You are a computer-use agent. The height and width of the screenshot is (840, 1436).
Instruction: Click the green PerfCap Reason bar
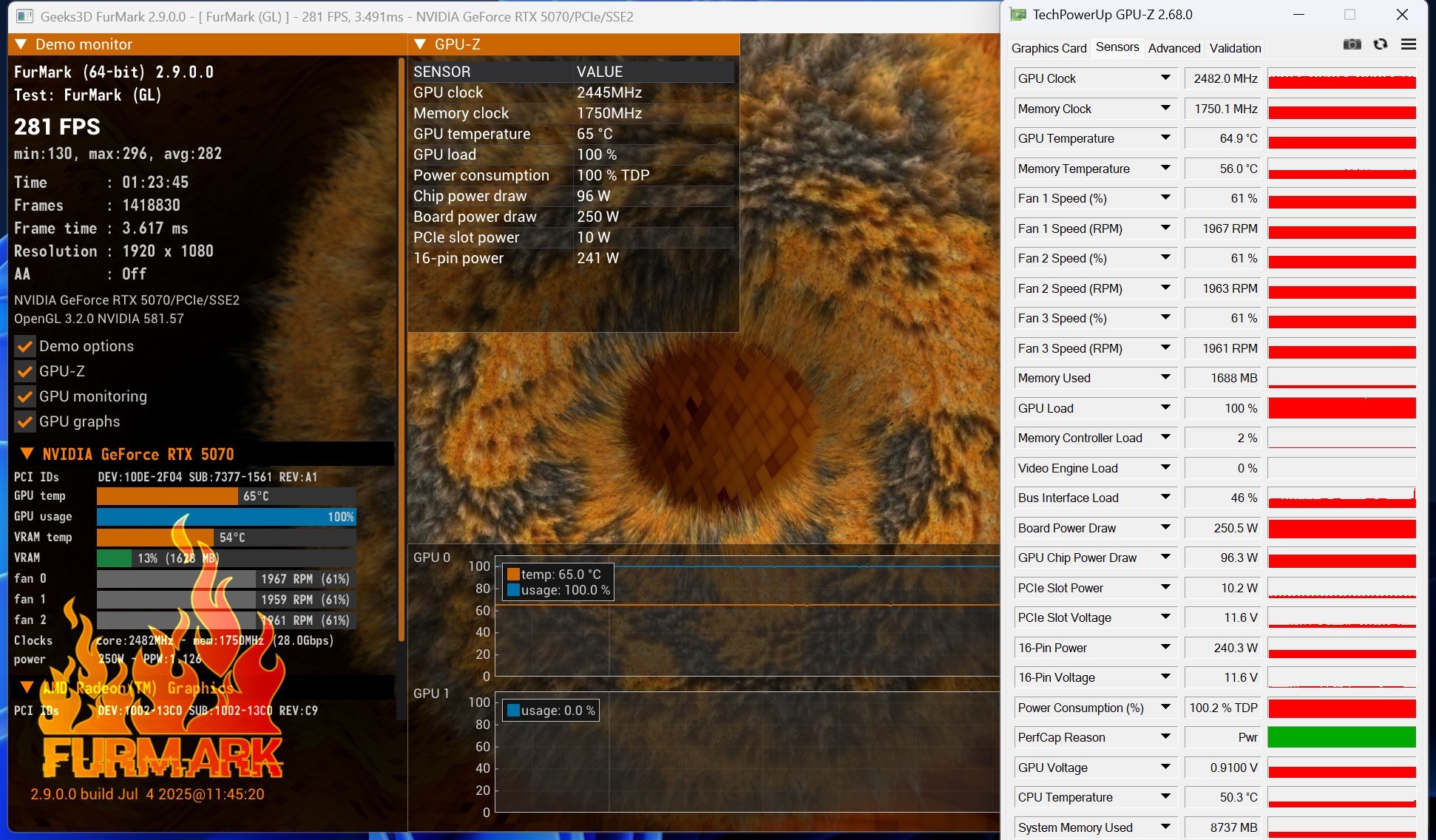(1341, 737)
